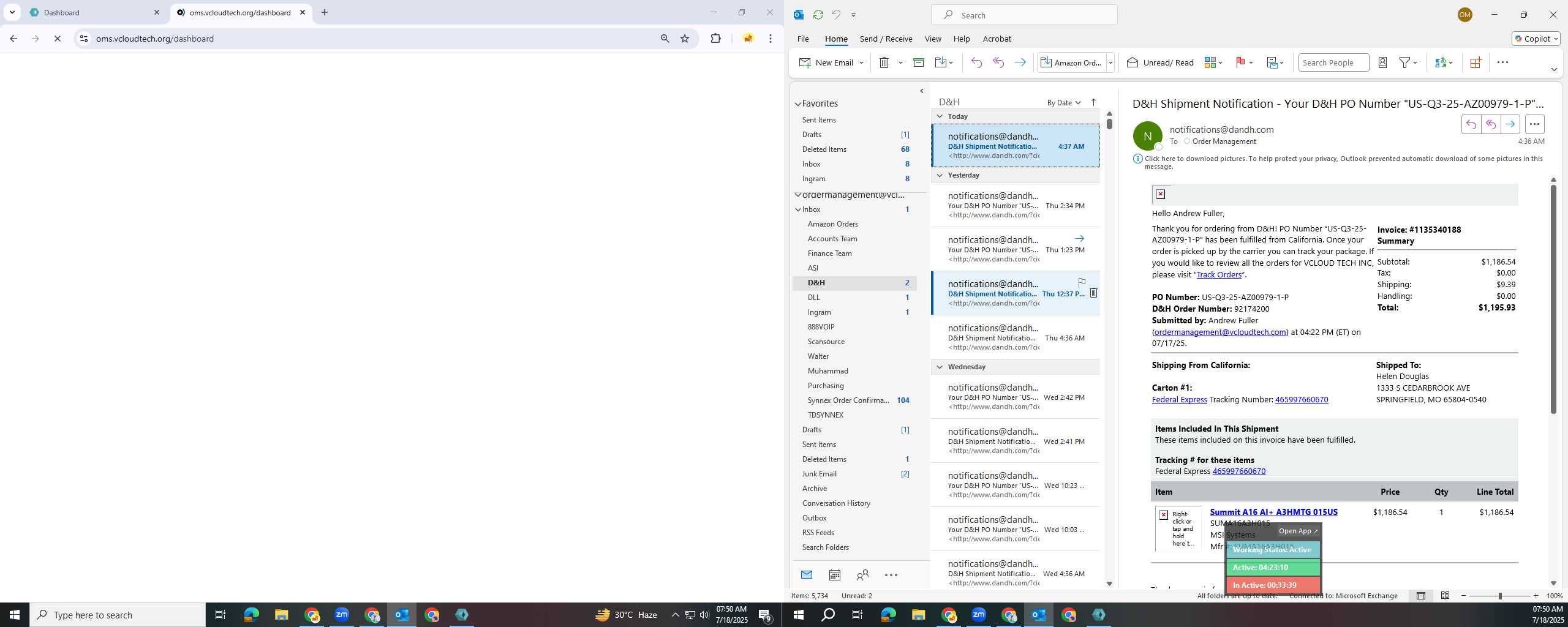Collapse the Favorites folder group
Image resolution: width=1568 pixels, height=627 pixels.
(x=798, y=104)
